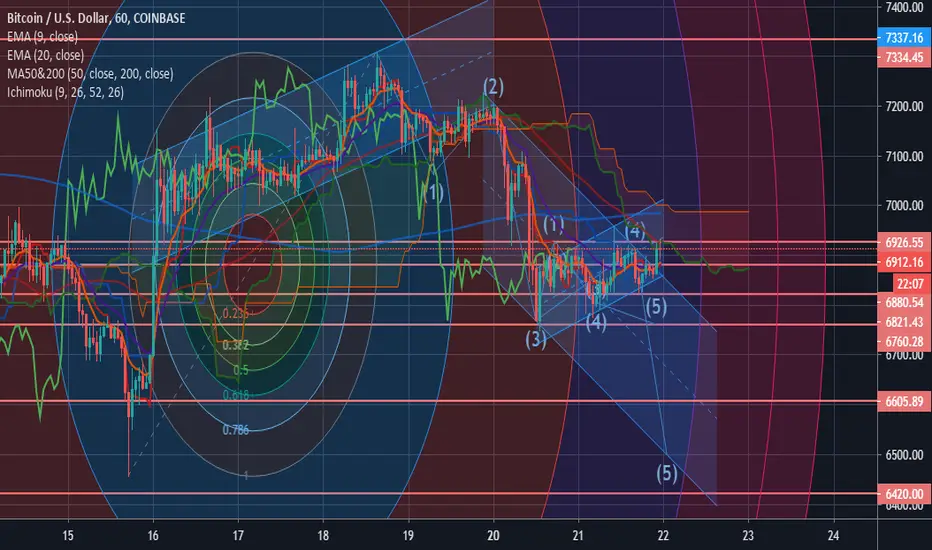Click the blue 7337.16 price label
Image resolution: width=932 pixels, height=550 pixels.
903,38
